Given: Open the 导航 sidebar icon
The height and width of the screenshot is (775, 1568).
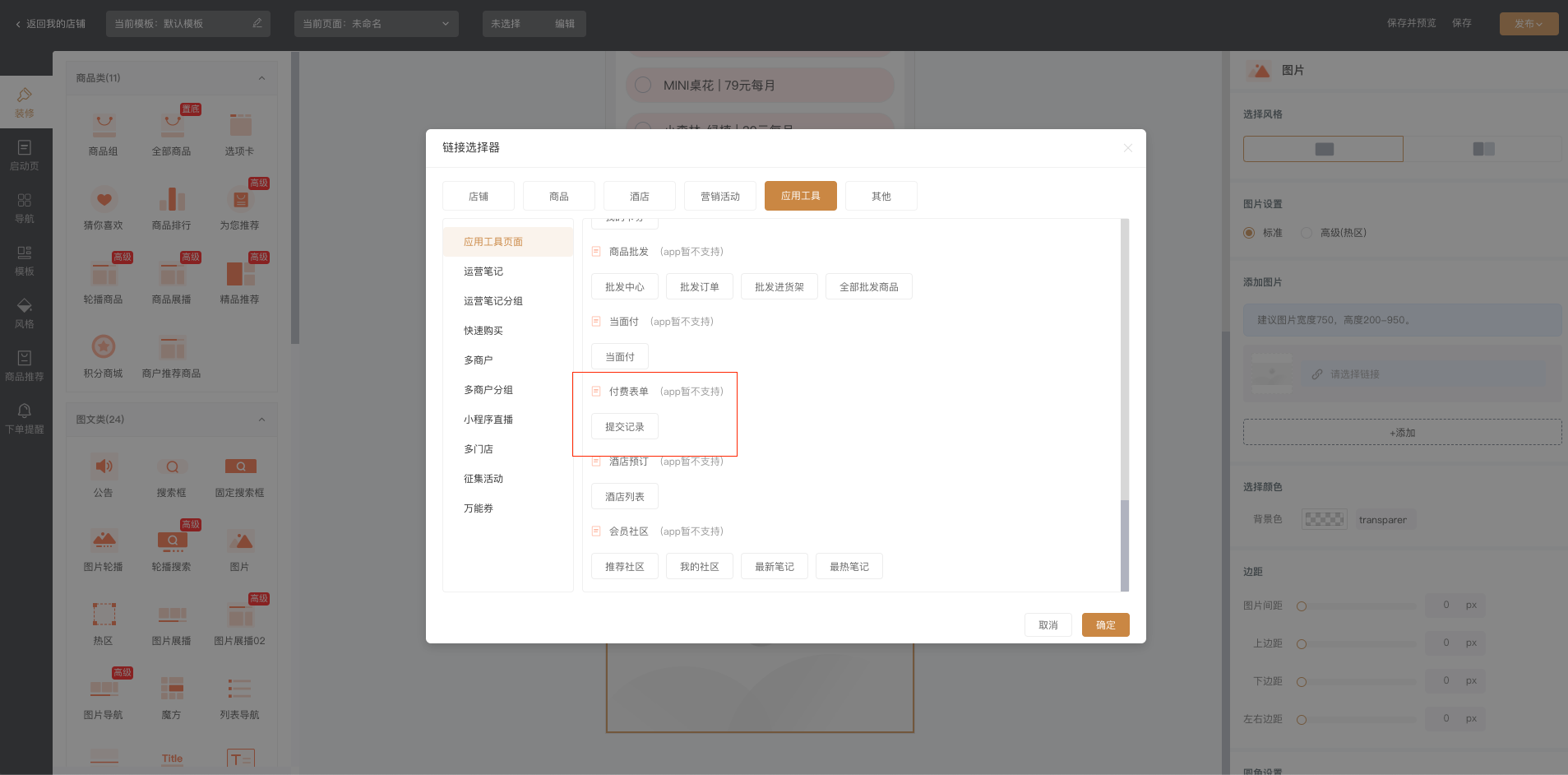Looking at the screenshot, I should tap(25, 200).
